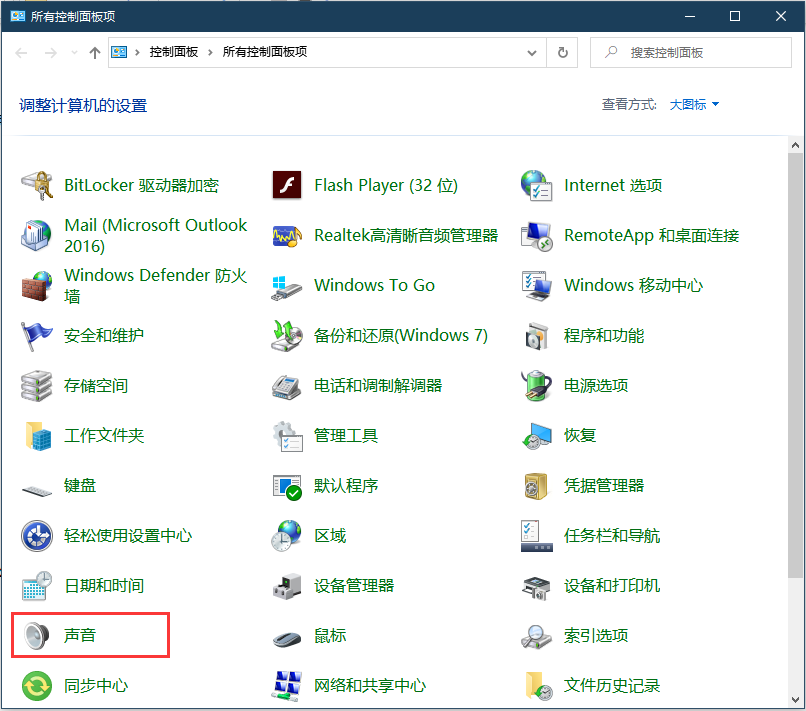Open the Windows Defender 防火墙 brick wall icon
806x711 pixels.
point(37,285)
